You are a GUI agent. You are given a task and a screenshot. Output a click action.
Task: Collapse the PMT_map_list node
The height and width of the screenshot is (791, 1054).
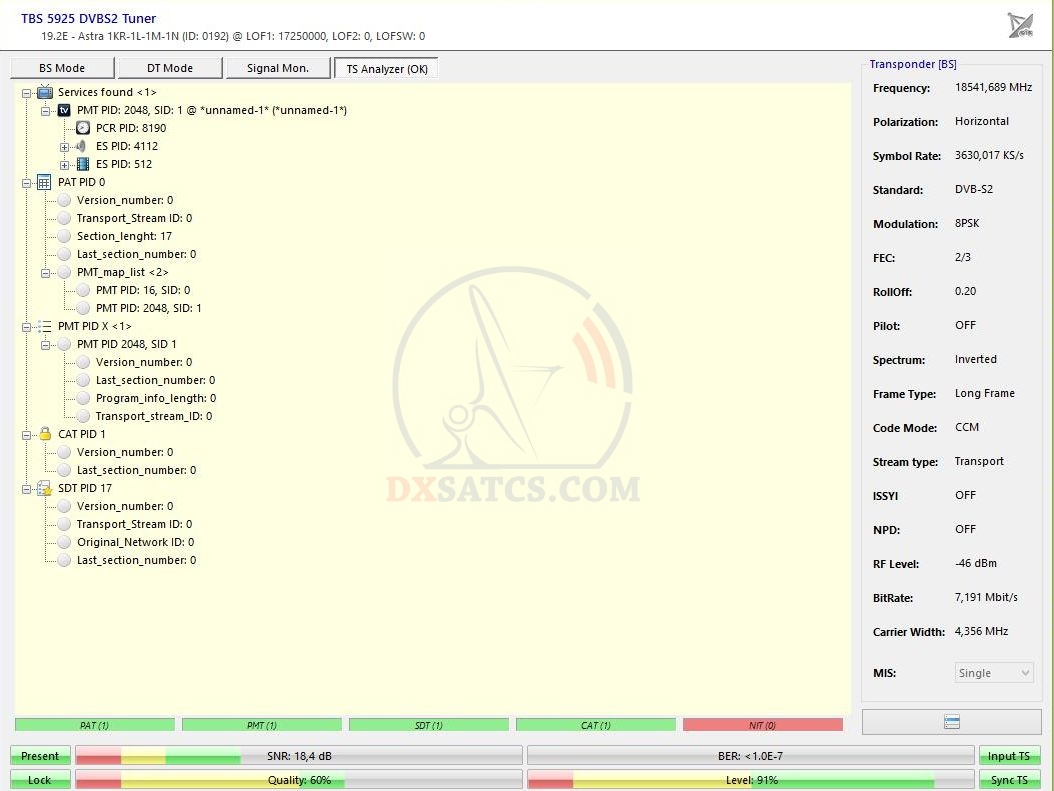point(46,272)
